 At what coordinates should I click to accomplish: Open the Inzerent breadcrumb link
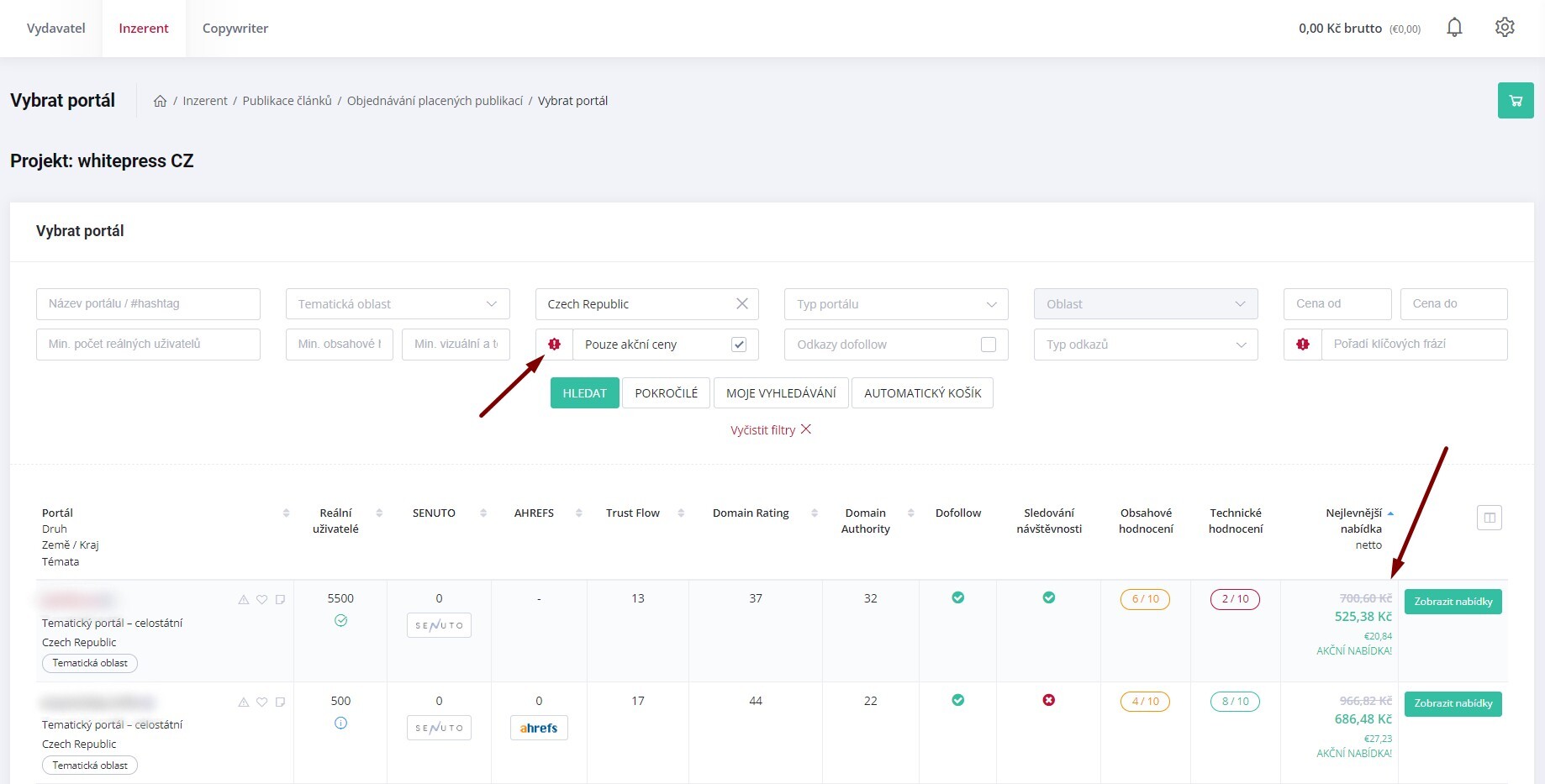point(205,101)
